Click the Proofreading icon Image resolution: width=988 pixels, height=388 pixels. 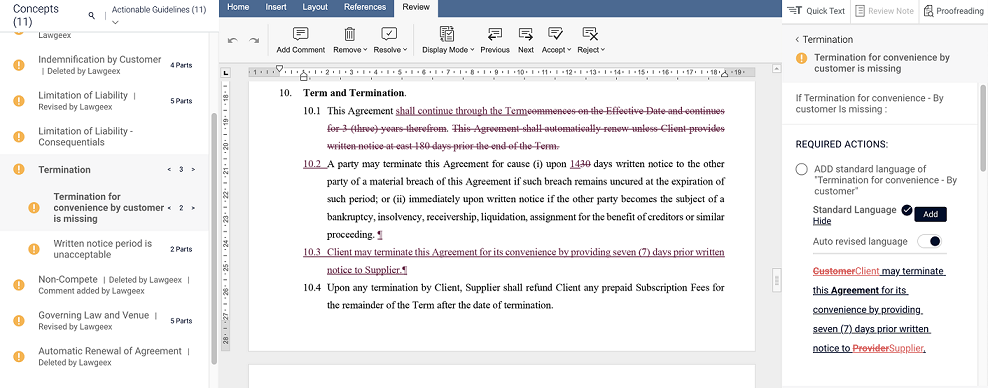pos(929,10)
